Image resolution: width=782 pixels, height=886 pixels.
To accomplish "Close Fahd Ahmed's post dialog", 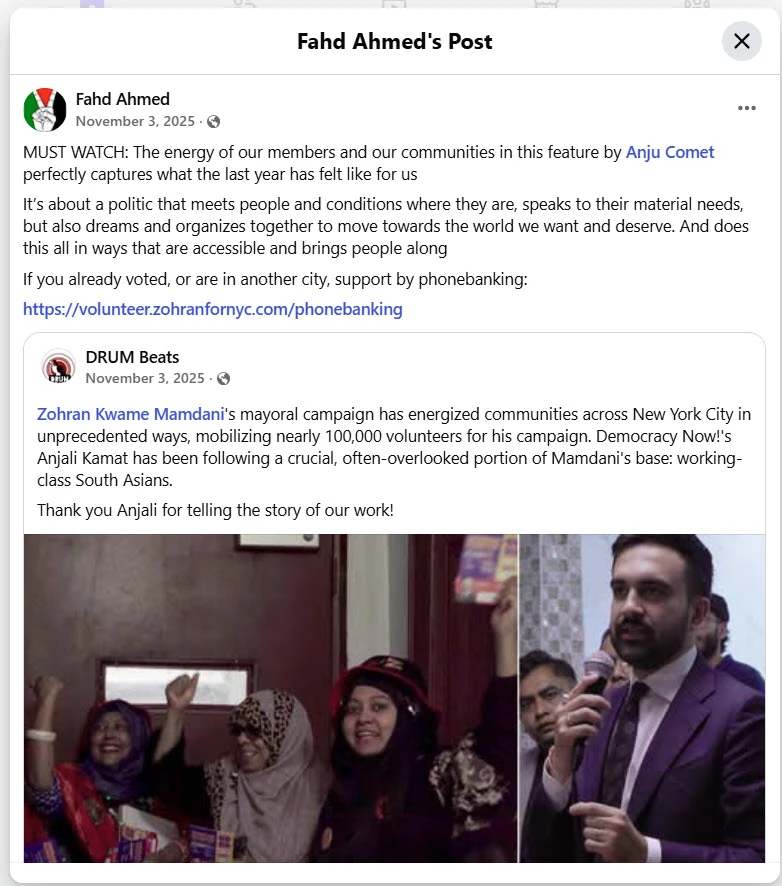I will (x=741, y=41).
